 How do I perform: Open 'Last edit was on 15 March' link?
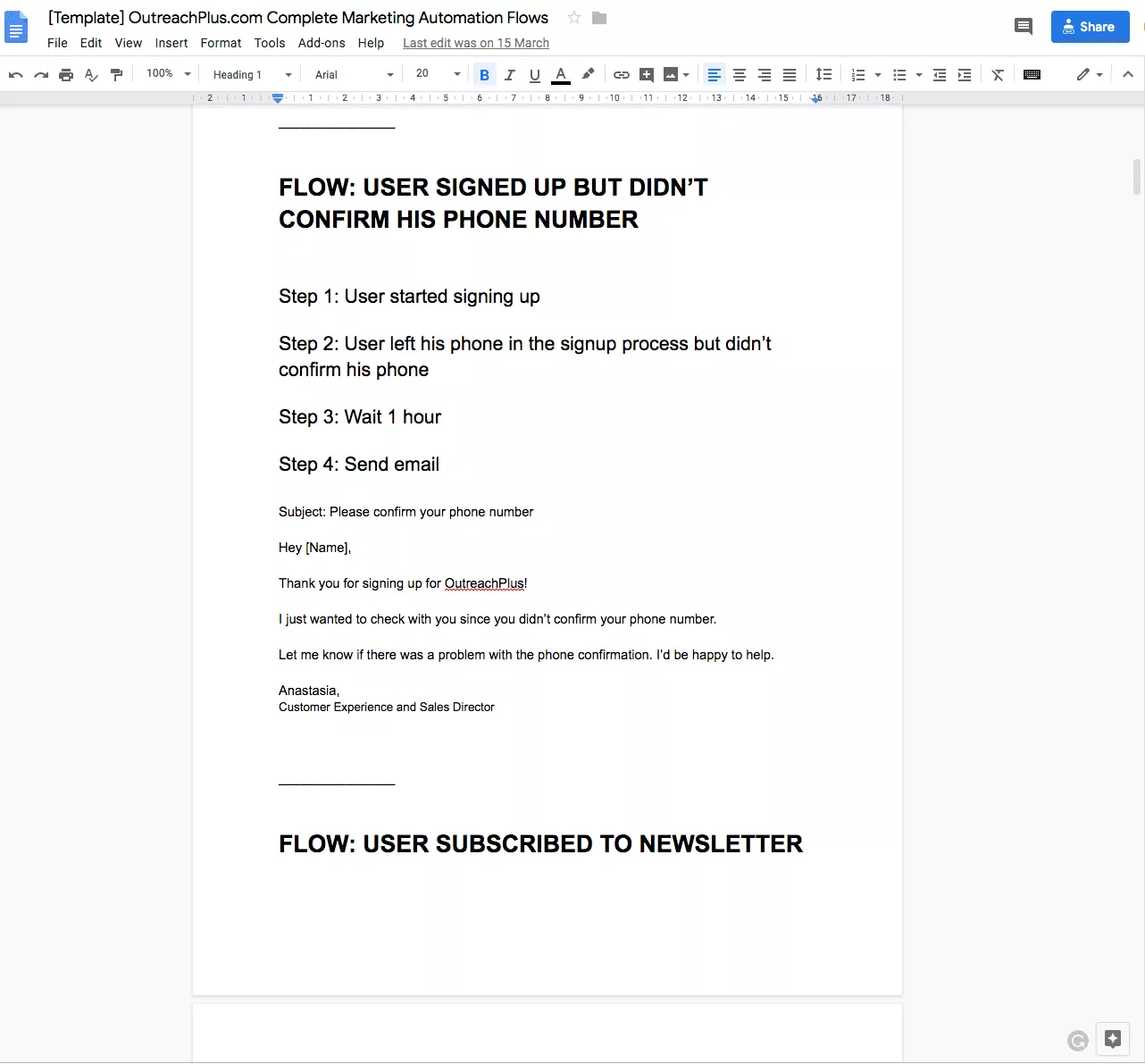point(475,43)
